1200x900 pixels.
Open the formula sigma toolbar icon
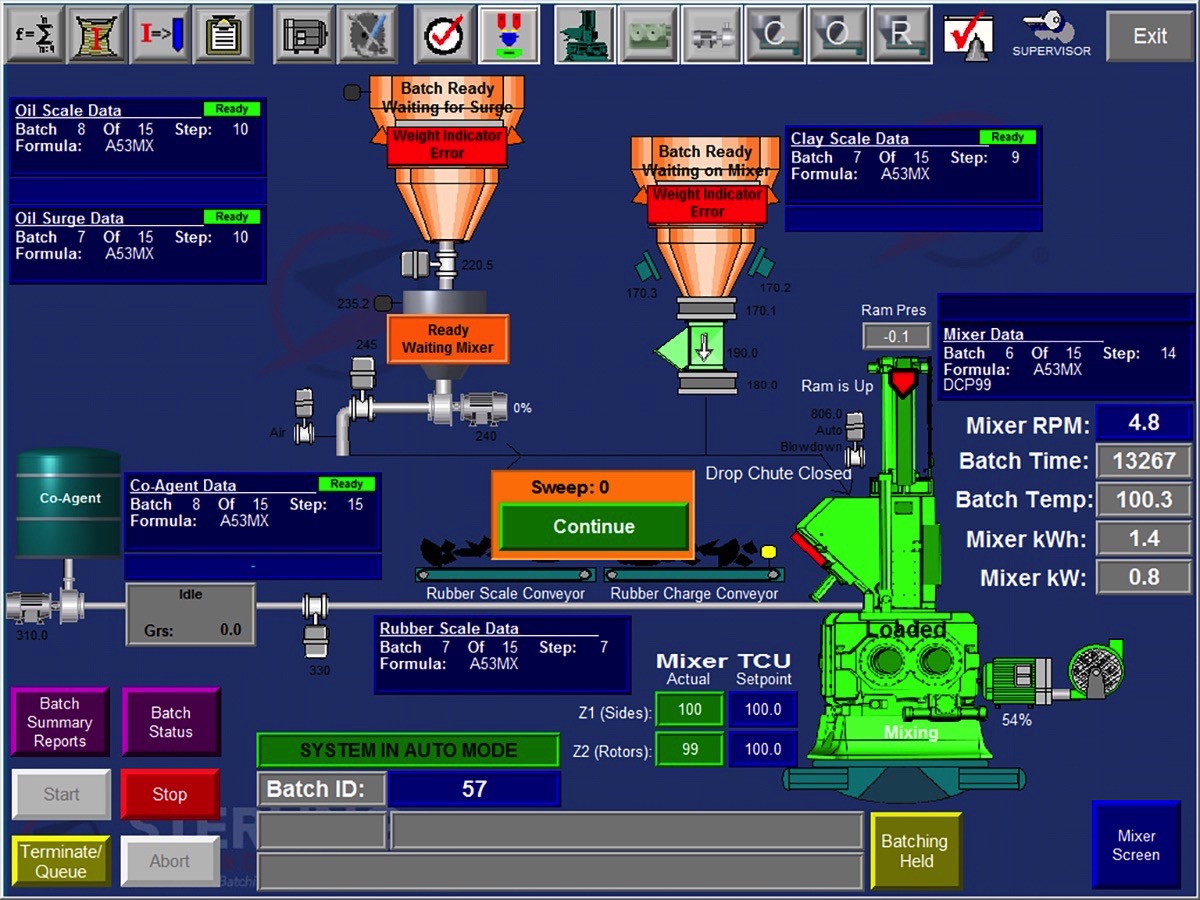(x=35, y=35)
